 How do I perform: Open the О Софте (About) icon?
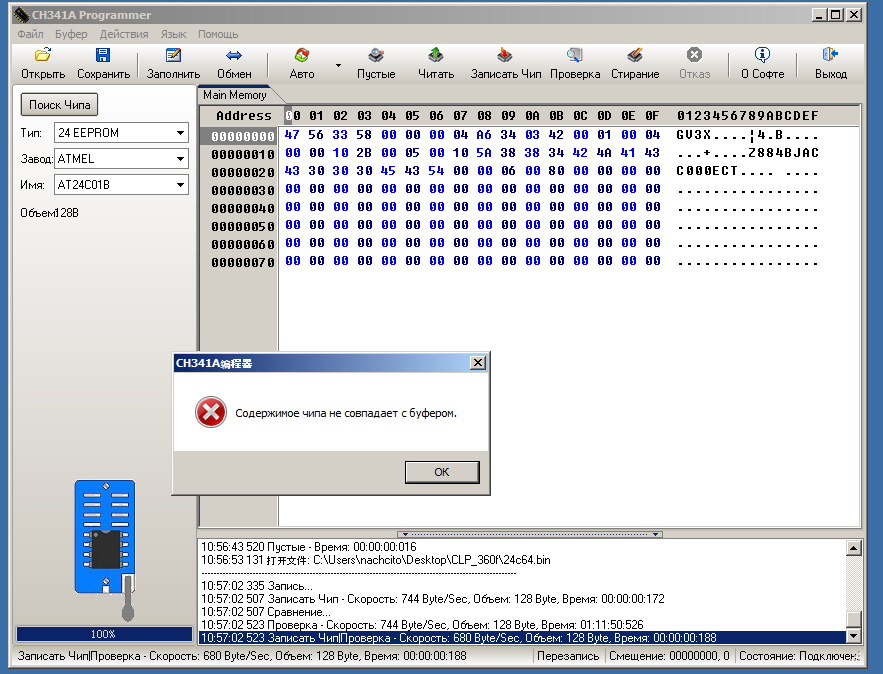click(762, 56)
